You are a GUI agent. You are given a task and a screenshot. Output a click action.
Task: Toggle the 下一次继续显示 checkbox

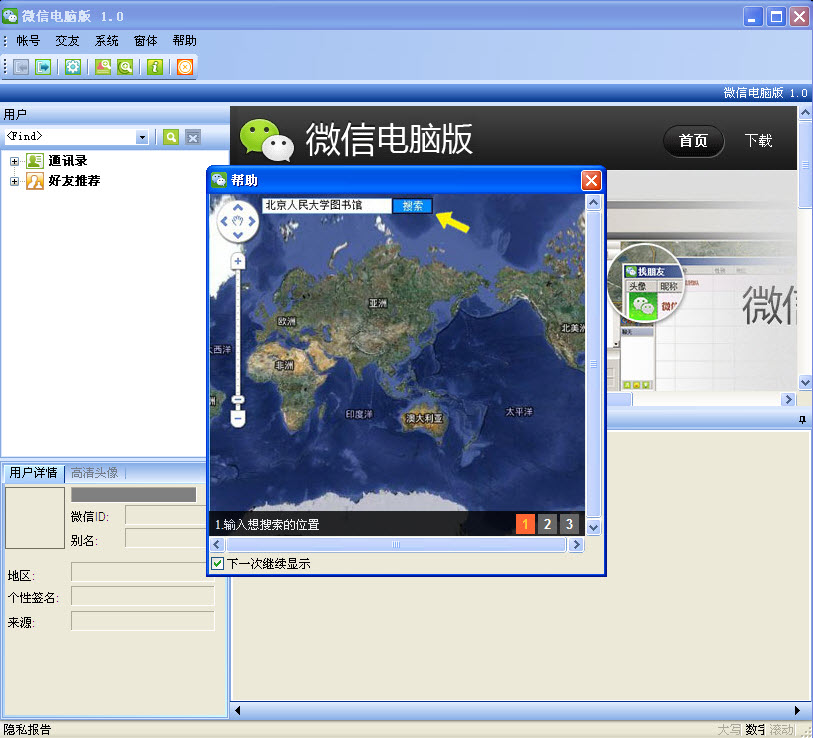[x=218, y=564]
